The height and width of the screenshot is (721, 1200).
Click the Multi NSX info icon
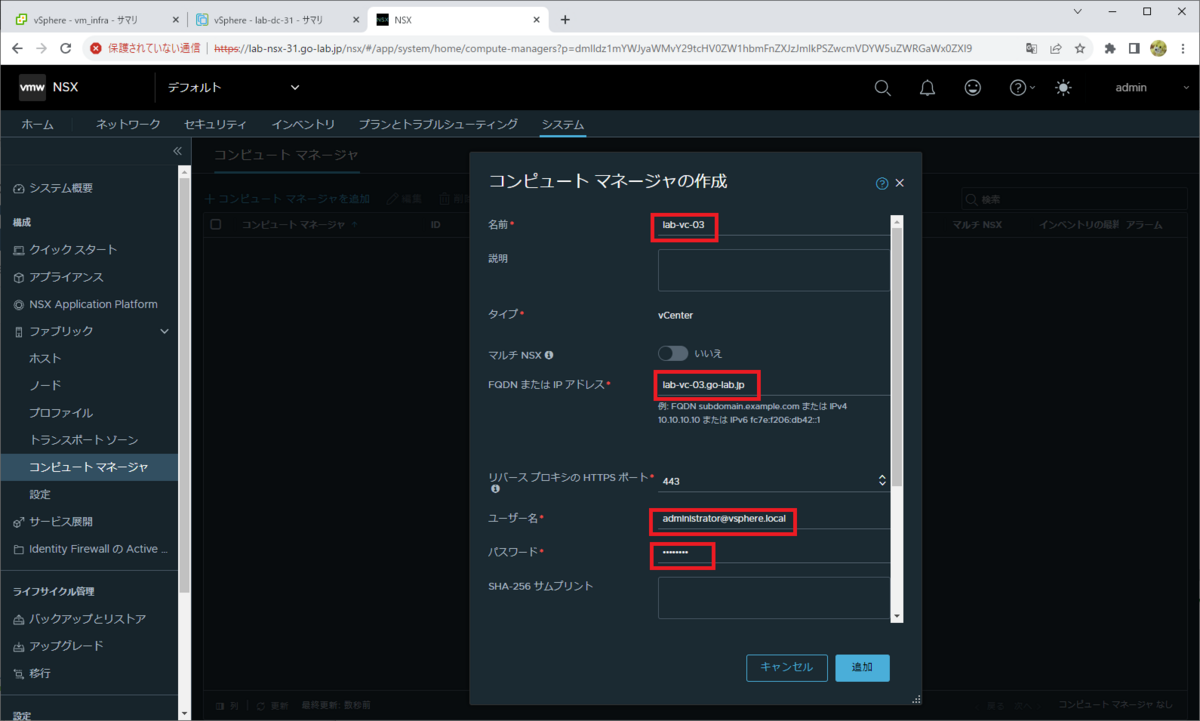coord(549,354)
